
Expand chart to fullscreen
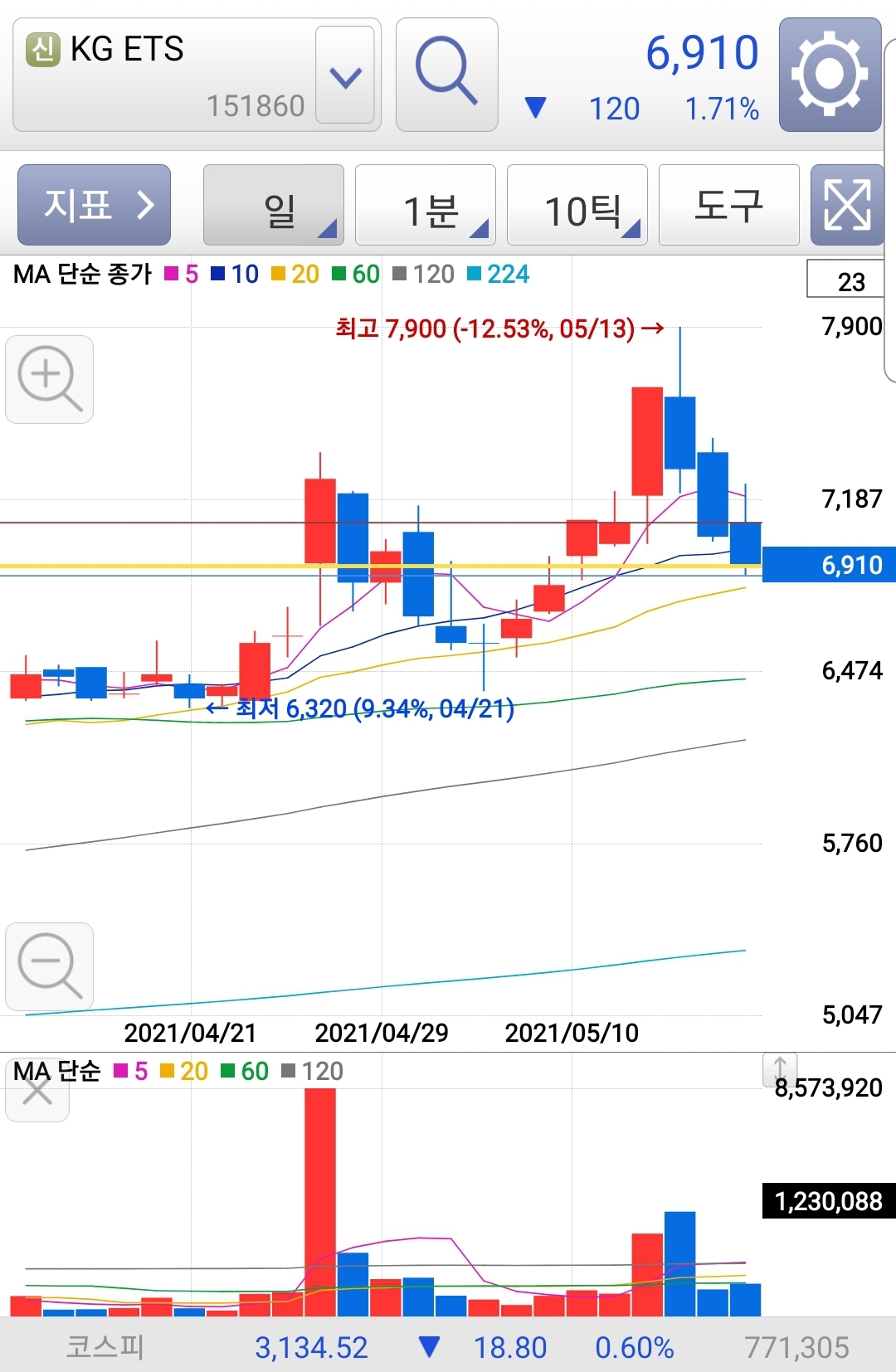pyautogui.click(x=847, y=205)
